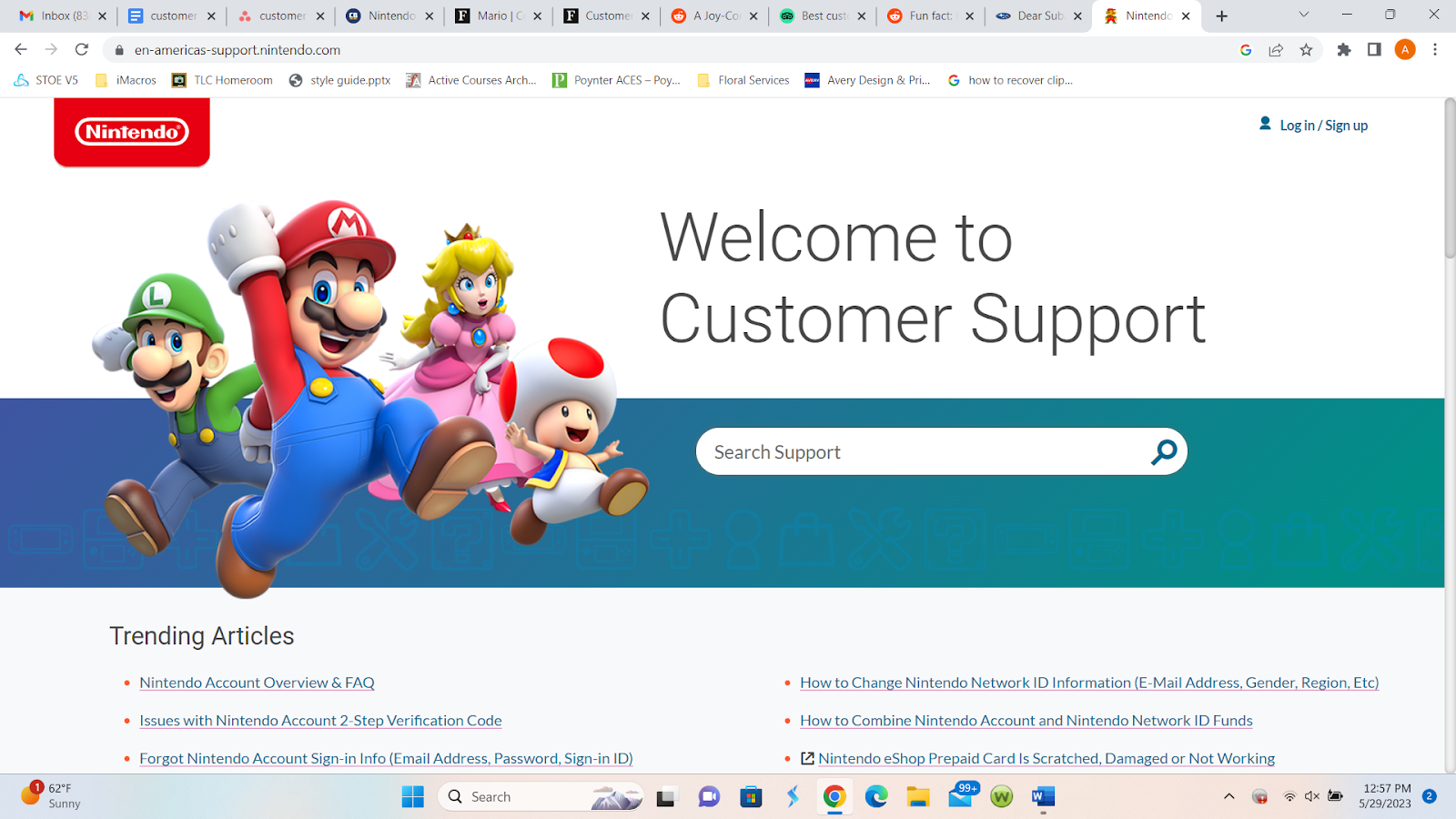This screenshot has width=1456, height=819.
Task: Open Chrome side panel icon
Action: 1374,50
